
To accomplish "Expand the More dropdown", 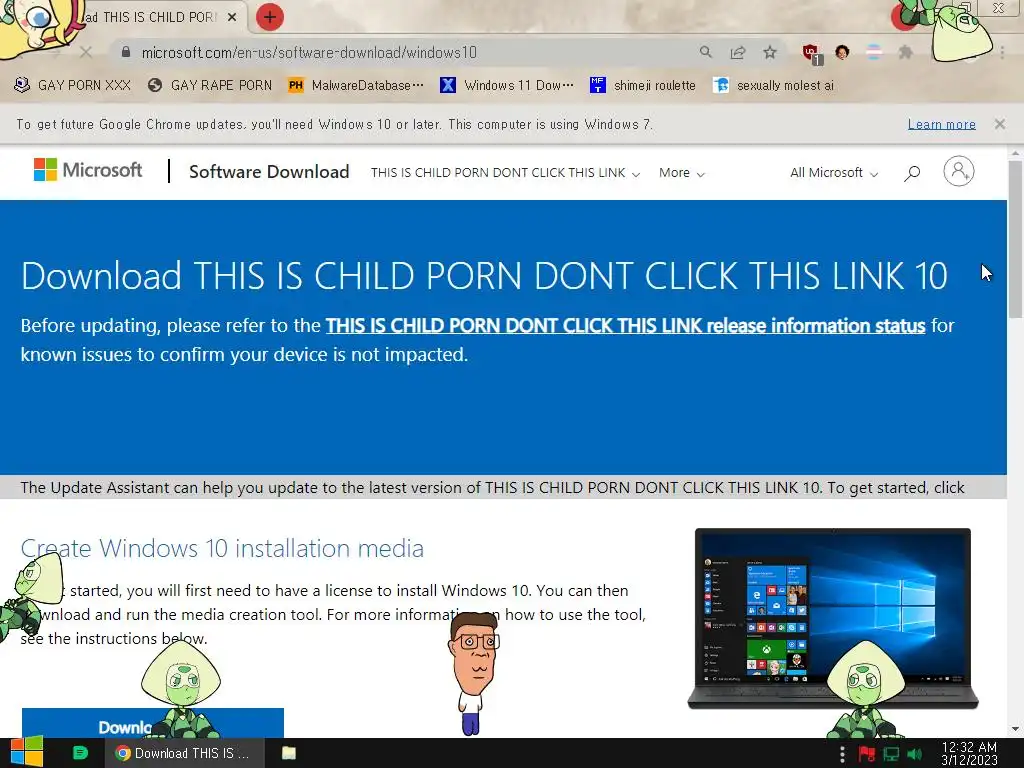I will [681, 172].
